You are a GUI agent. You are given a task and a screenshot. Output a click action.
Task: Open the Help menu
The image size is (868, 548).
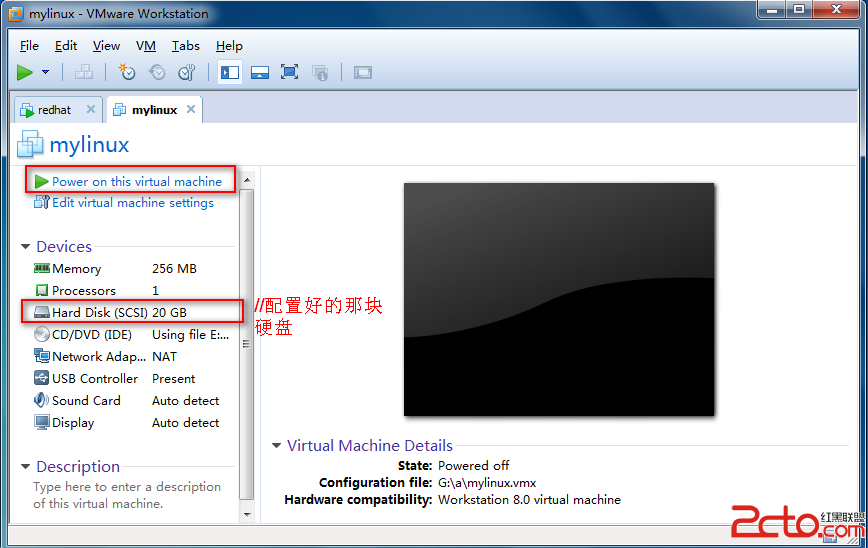(x=229, y=46)
